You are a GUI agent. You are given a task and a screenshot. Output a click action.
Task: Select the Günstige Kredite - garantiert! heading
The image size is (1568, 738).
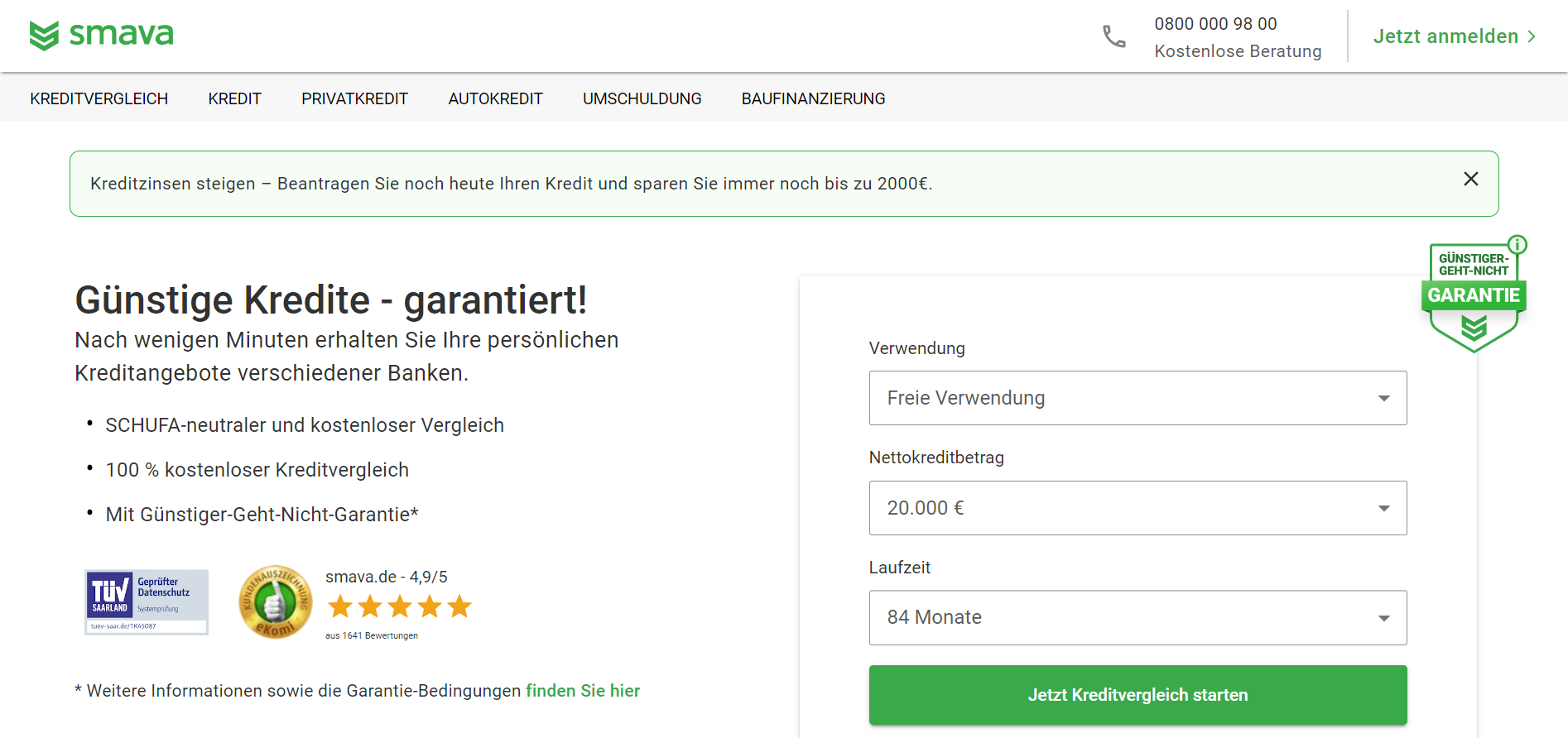click(x=331, y=300)
